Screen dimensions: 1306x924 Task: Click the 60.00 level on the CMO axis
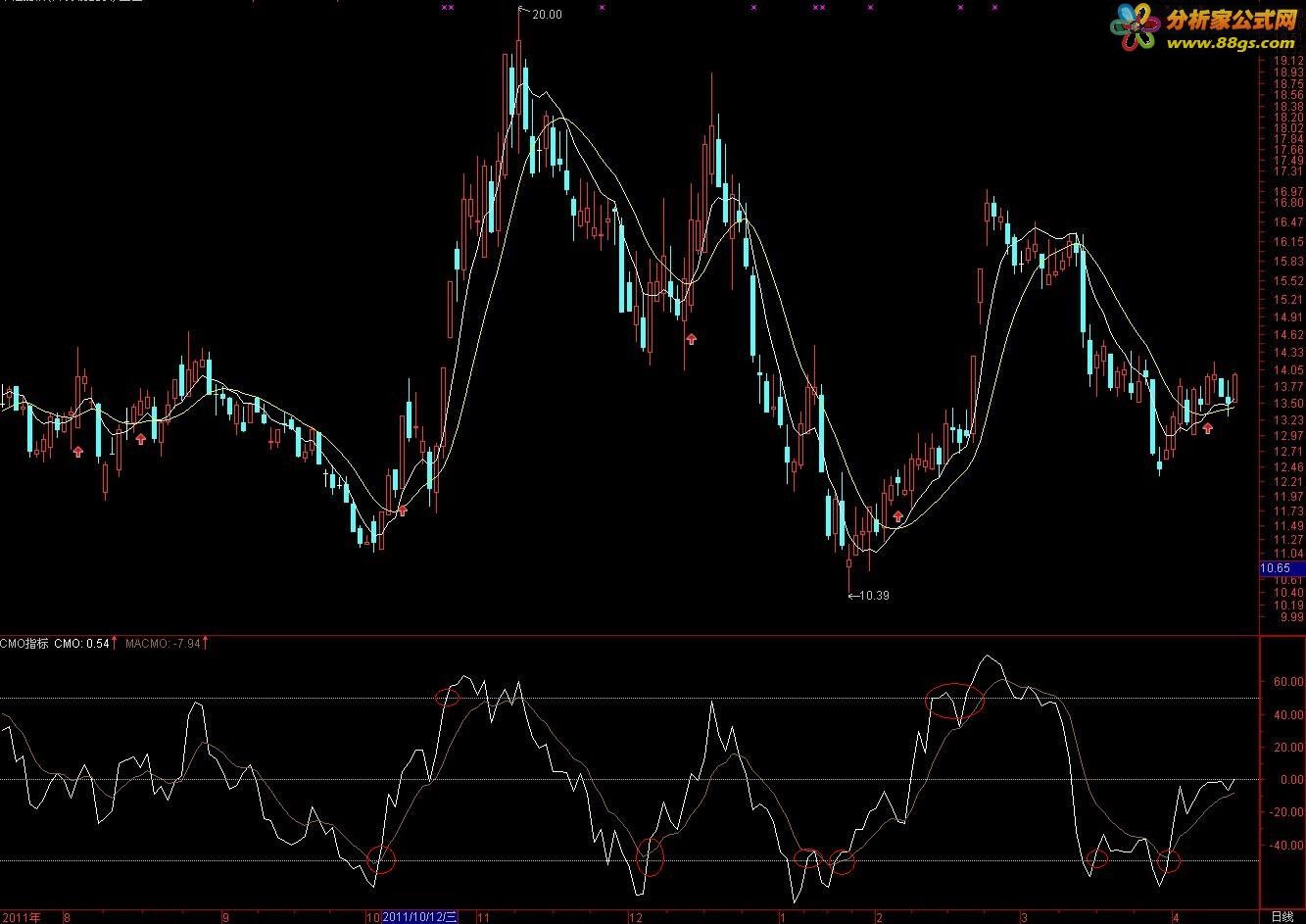pyautogui.click(x=1288, y=680)
